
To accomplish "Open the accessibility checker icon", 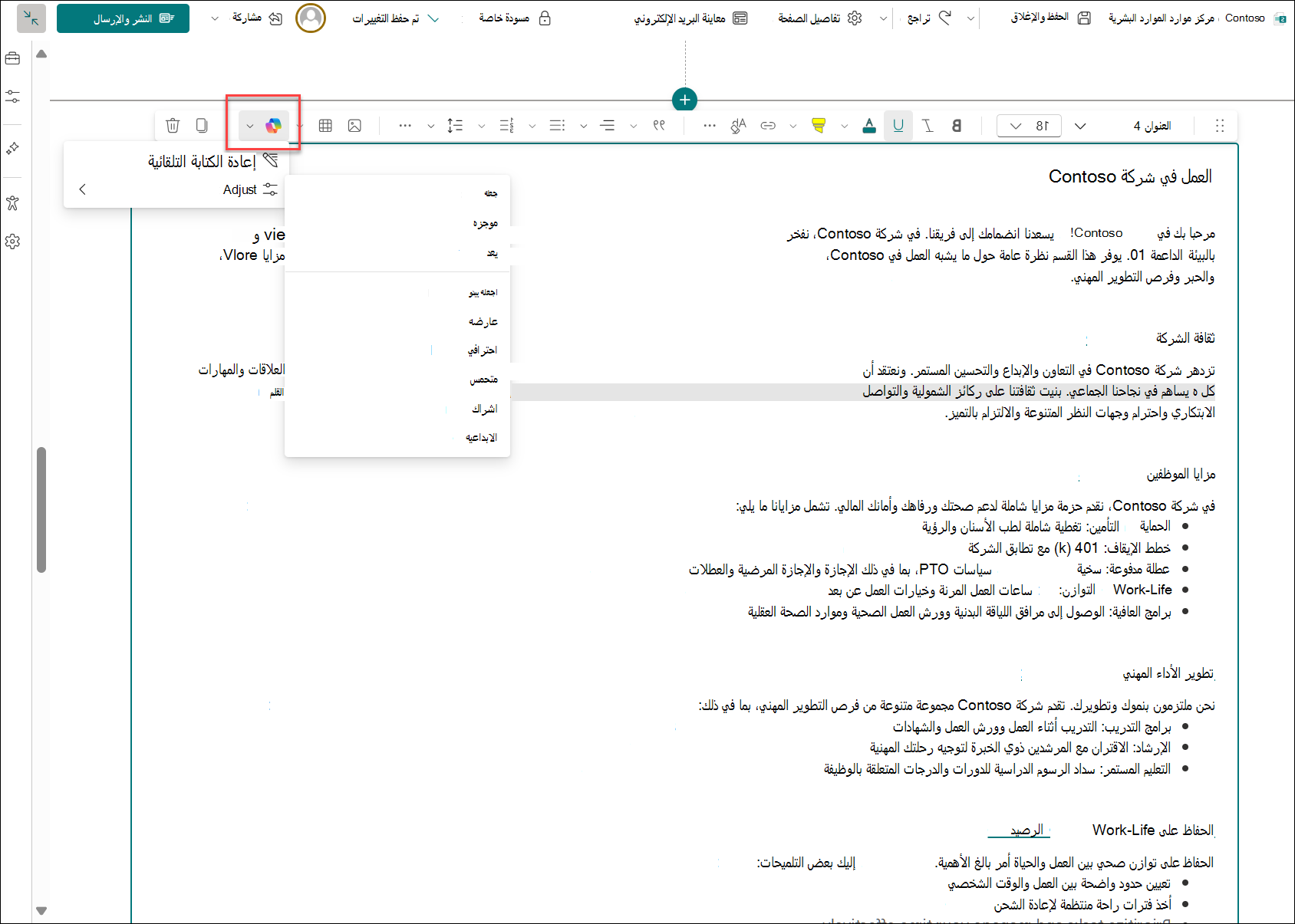I will (x=12, y=203).
